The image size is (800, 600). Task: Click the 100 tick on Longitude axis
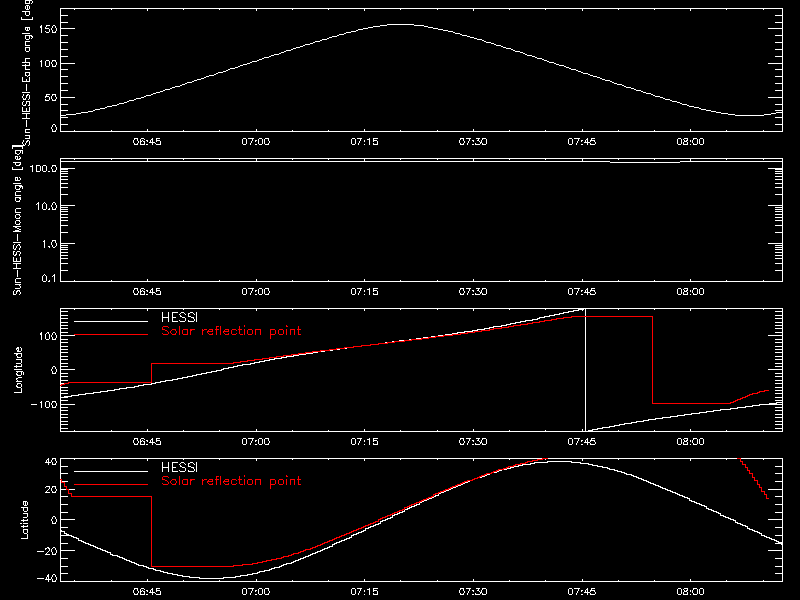(x=48, y=336)
